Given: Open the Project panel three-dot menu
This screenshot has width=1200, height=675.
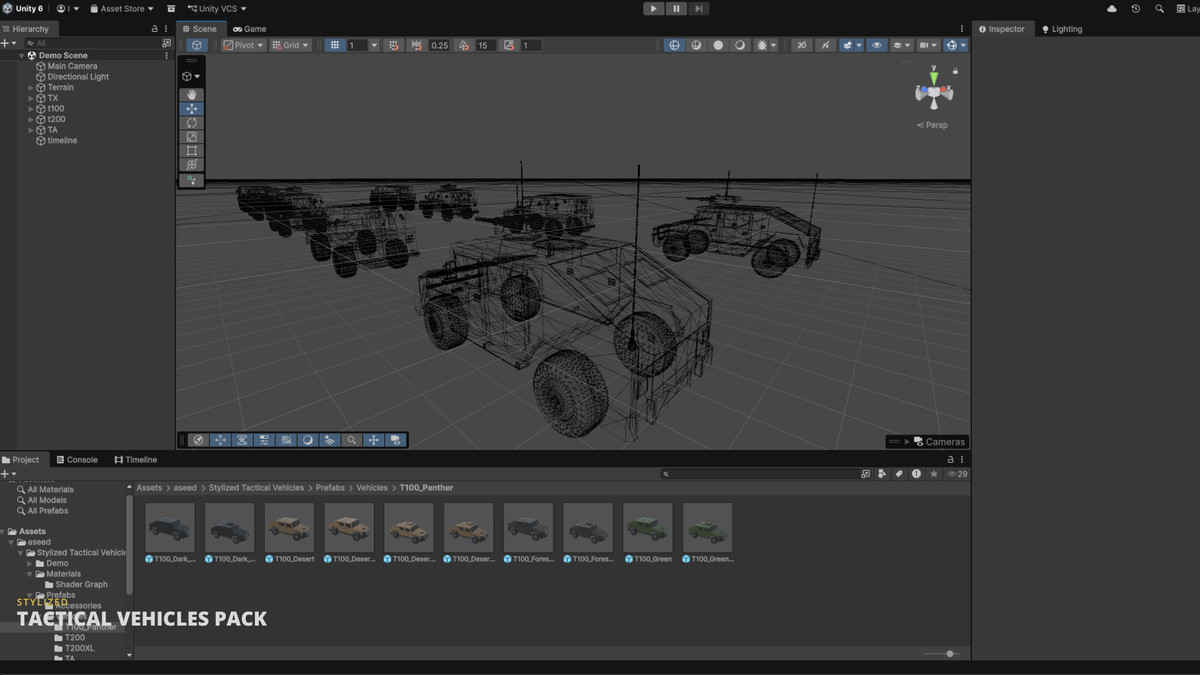Looking at the screenshot, I should tap(964, 460).
